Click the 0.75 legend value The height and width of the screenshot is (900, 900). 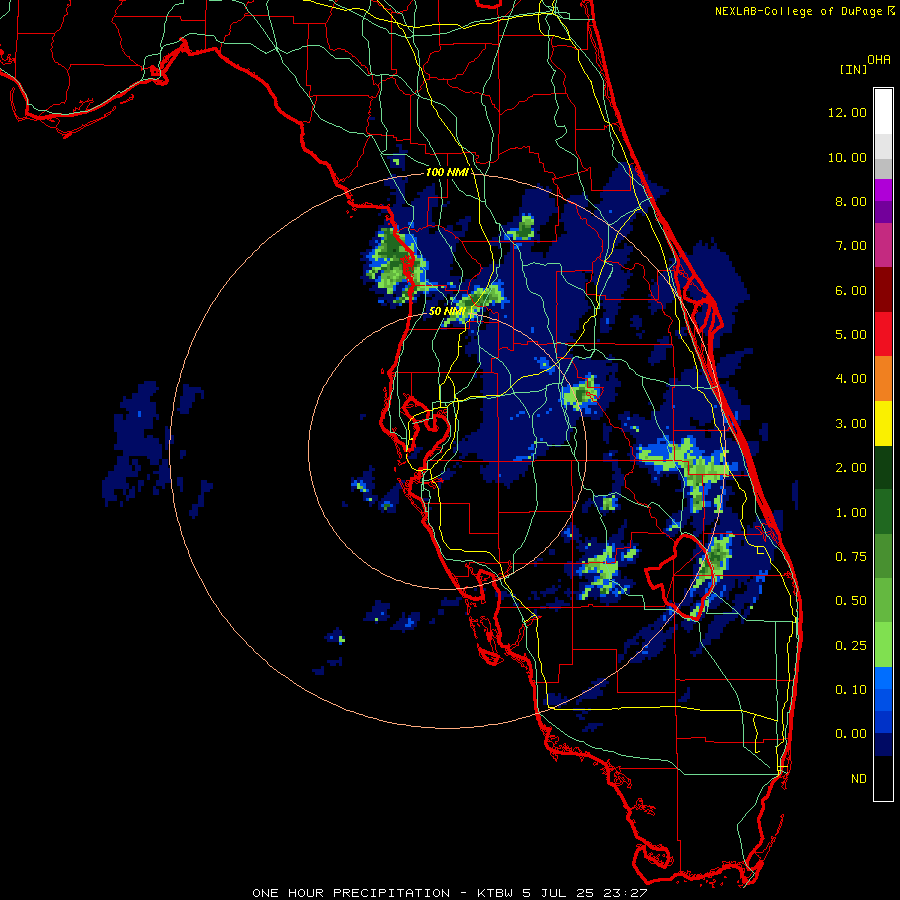[851, 557]
